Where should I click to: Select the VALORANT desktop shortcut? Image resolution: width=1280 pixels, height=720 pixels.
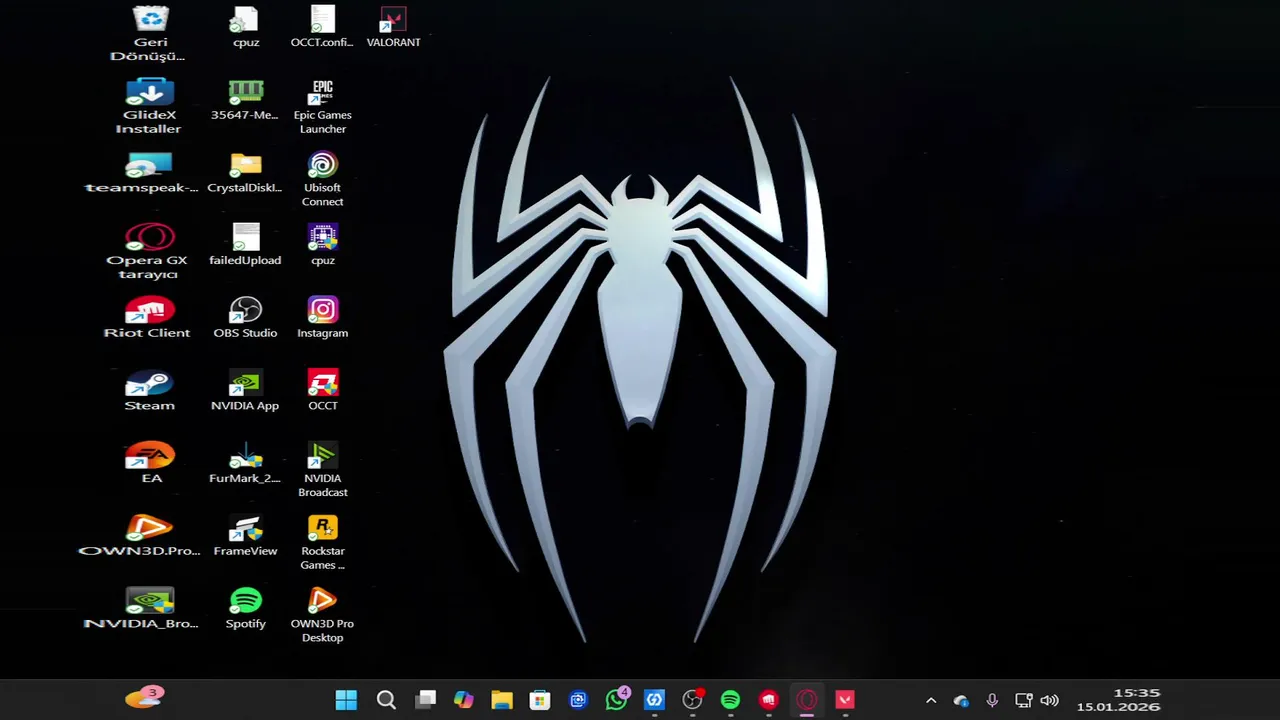point(393,27)
